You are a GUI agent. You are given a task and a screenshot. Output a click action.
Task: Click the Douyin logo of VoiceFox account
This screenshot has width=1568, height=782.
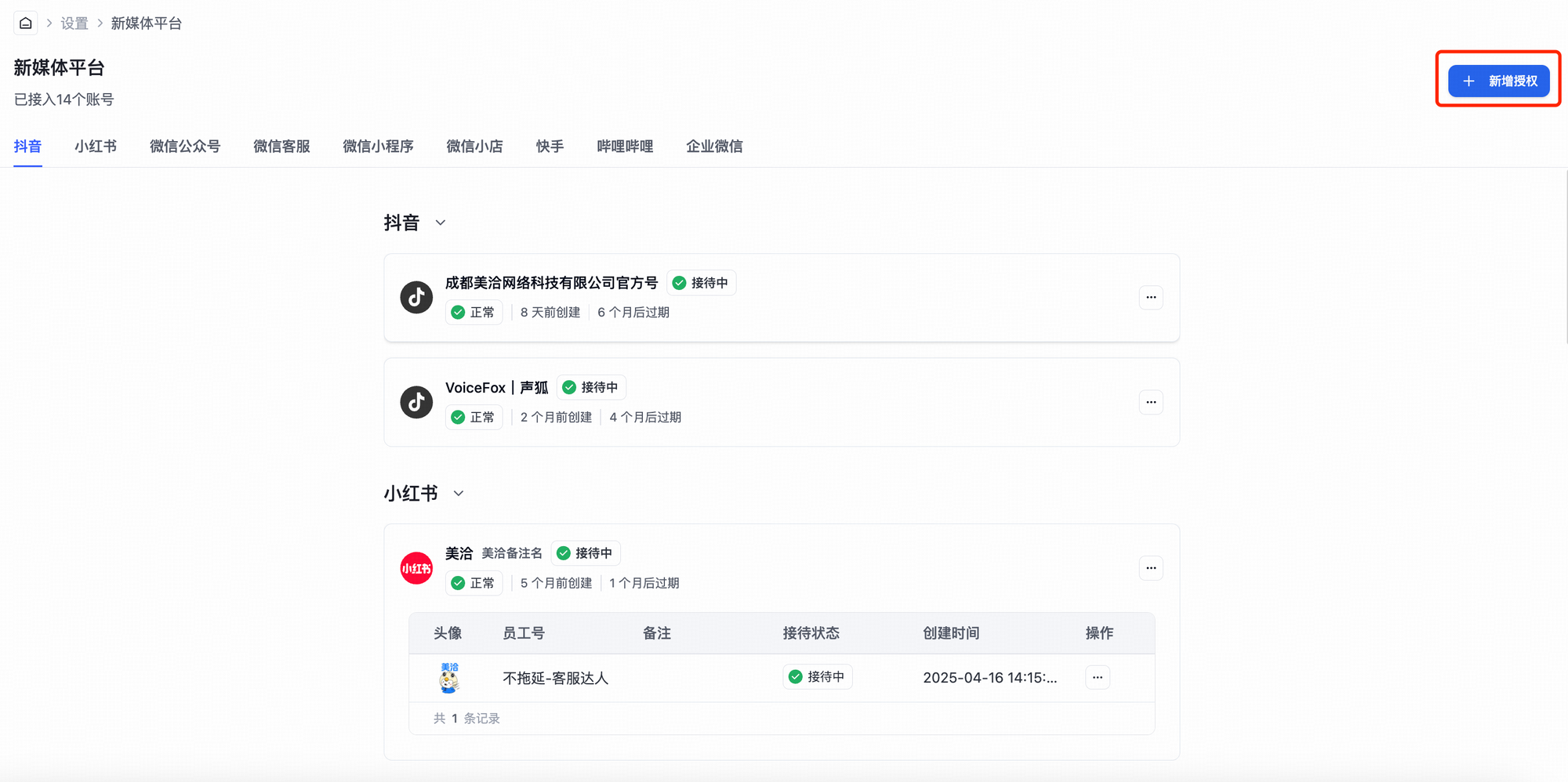tap(416, 402)
